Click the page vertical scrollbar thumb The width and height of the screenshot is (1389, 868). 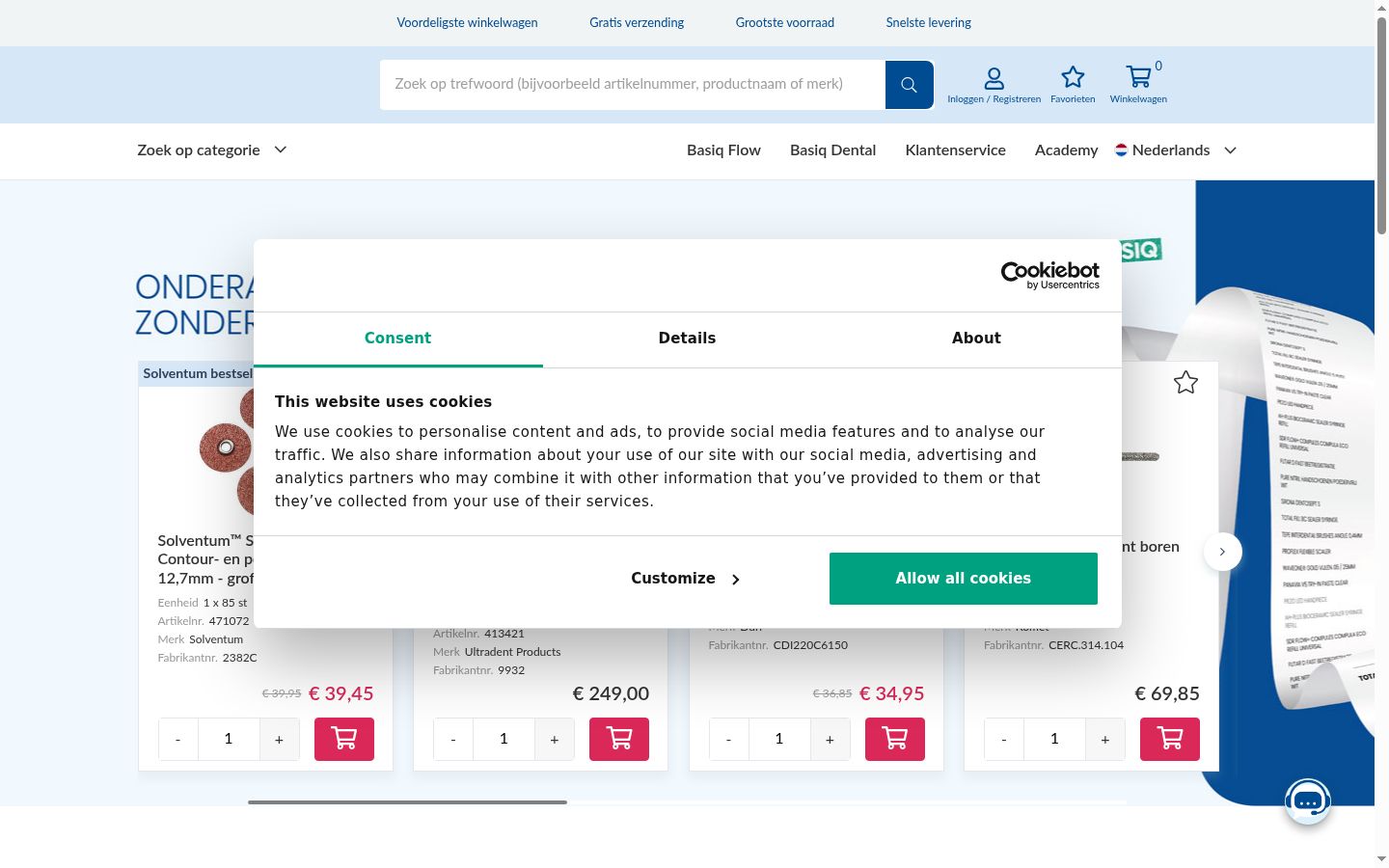(x=1381, y=125)
